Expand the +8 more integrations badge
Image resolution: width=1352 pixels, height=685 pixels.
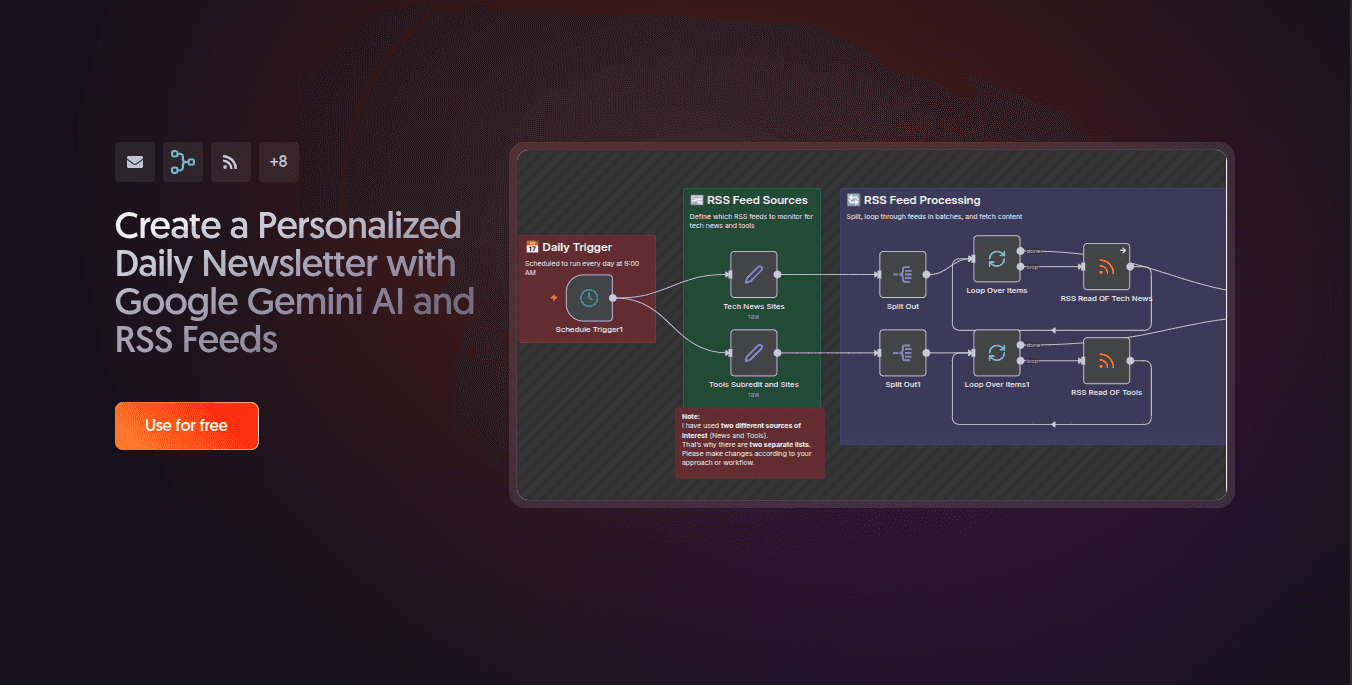[279, 162]
